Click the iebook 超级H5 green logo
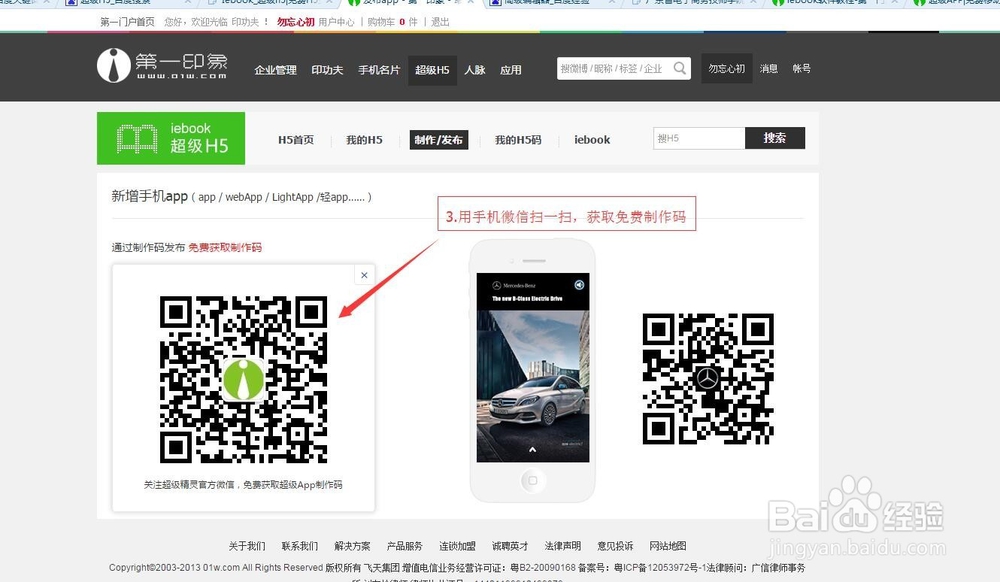 coord(171,138)
